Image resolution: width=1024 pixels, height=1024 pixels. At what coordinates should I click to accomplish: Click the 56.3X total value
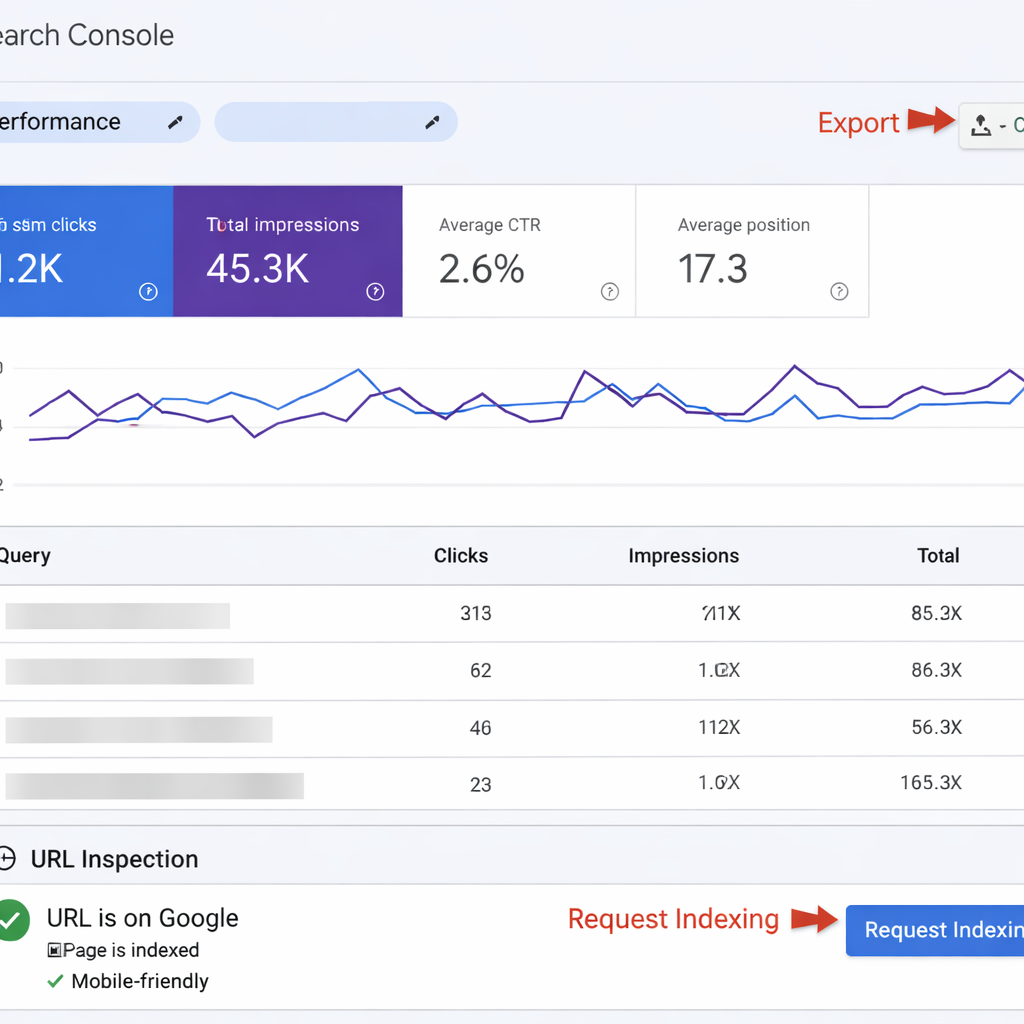(936, 728)
